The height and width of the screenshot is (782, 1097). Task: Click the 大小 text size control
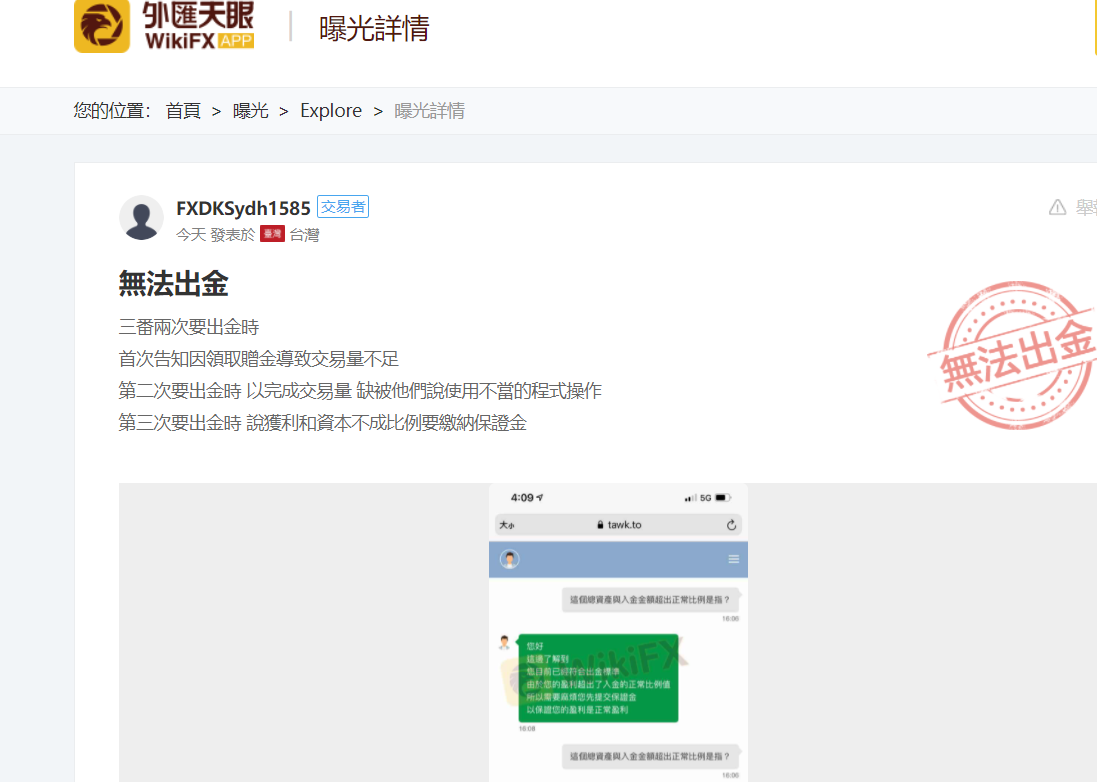[507, 525]
